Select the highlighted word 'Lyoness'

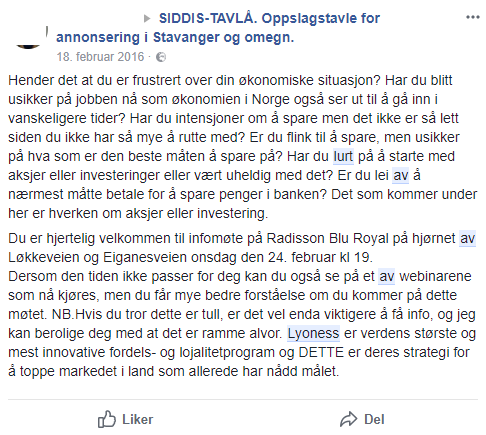[313, 333]
